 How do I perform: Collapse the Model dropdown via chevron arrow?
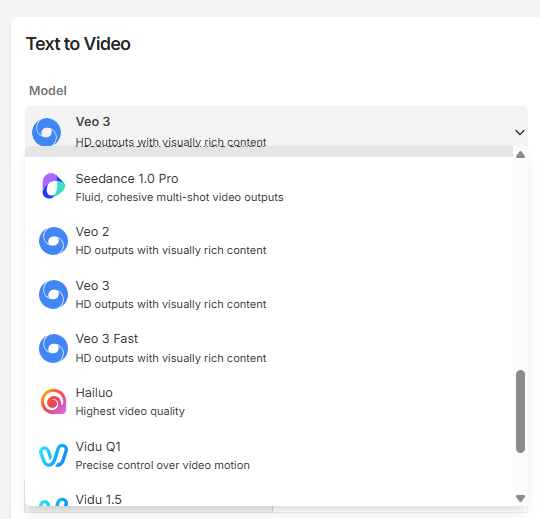520,132
